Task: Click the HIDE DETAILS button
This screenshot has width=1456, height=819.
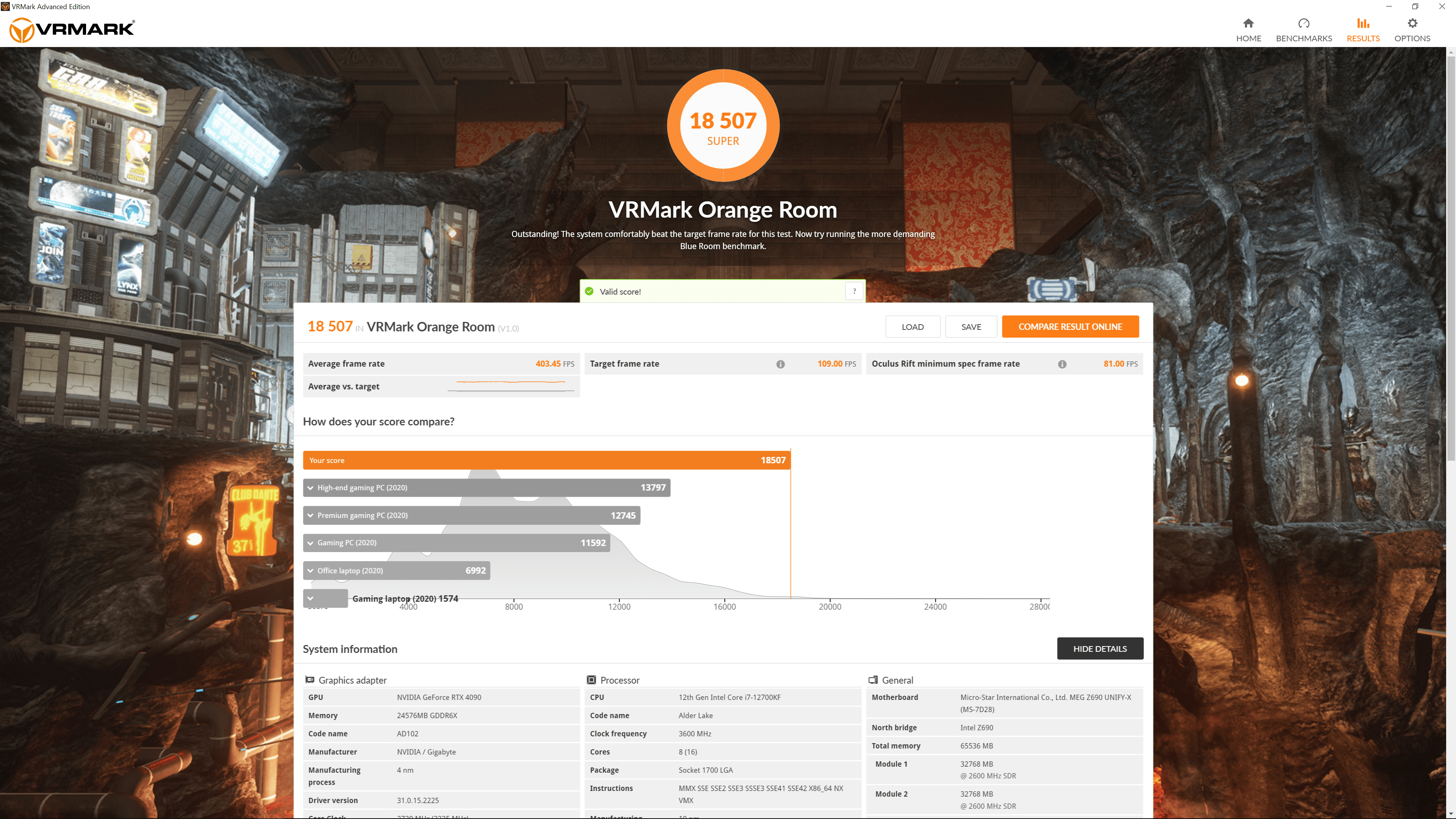Action: (1100, 649)
